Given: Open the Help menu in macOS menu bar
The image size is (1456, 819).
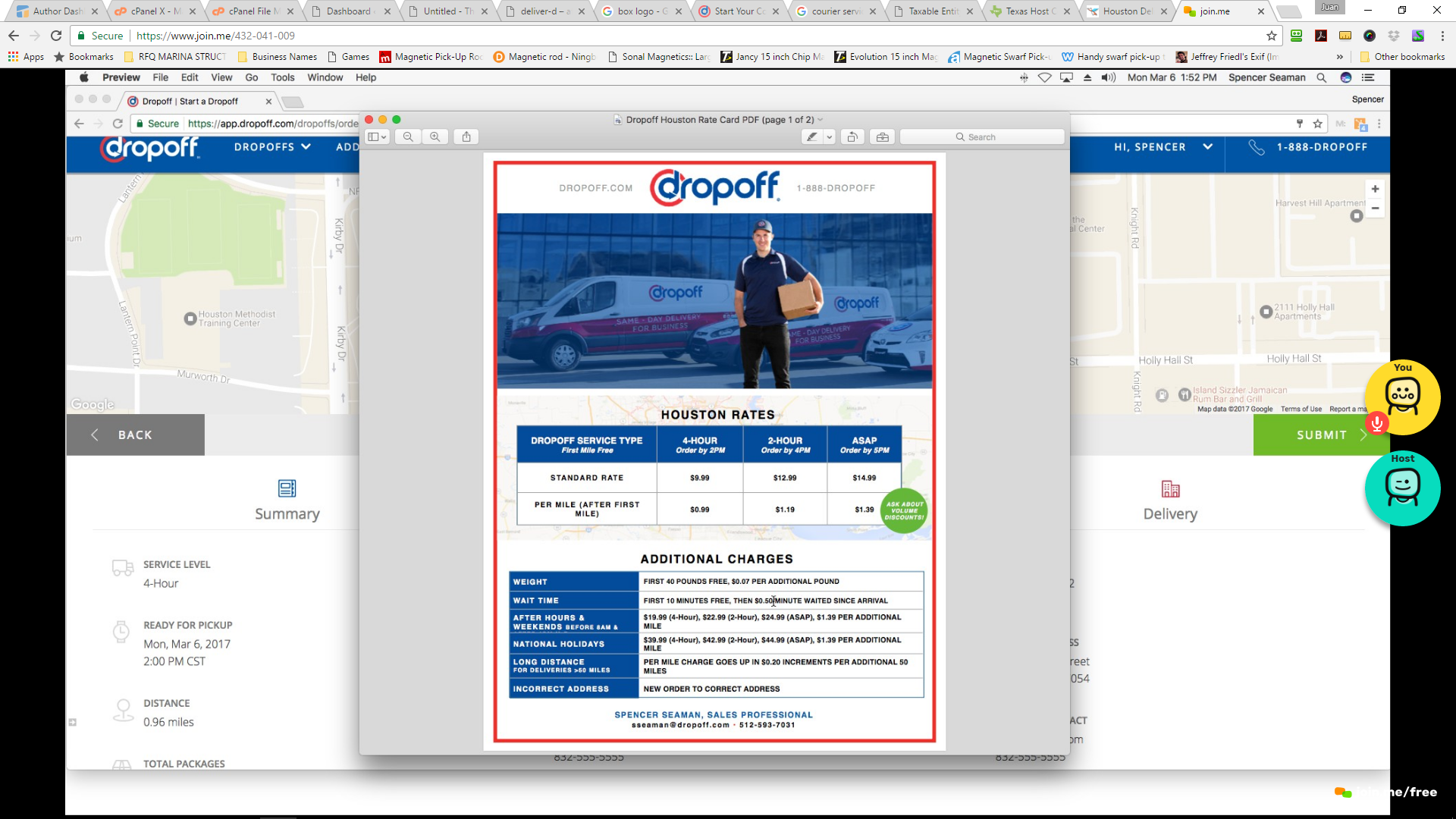Looking at the screenshot, I should [366, 77].
